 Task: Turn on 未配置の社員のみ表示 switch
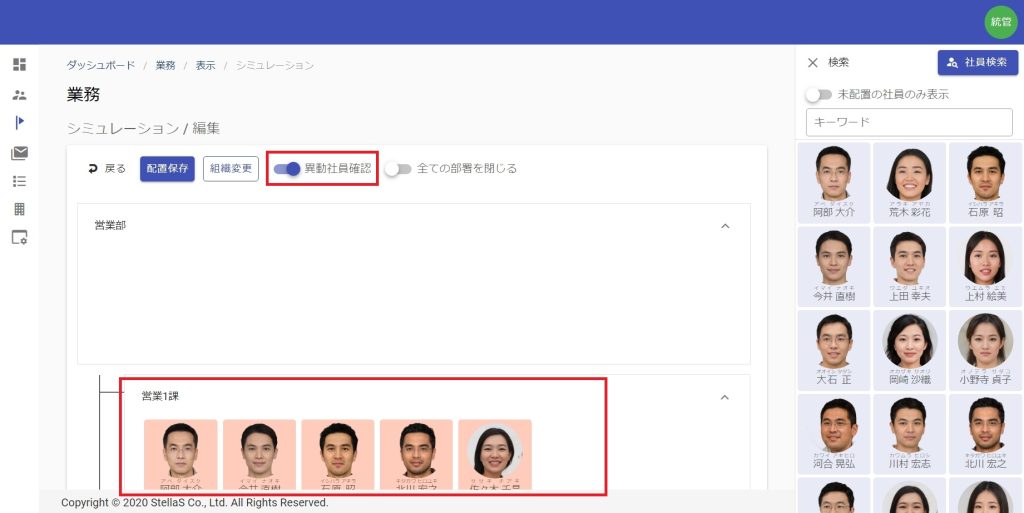[819, 95]
